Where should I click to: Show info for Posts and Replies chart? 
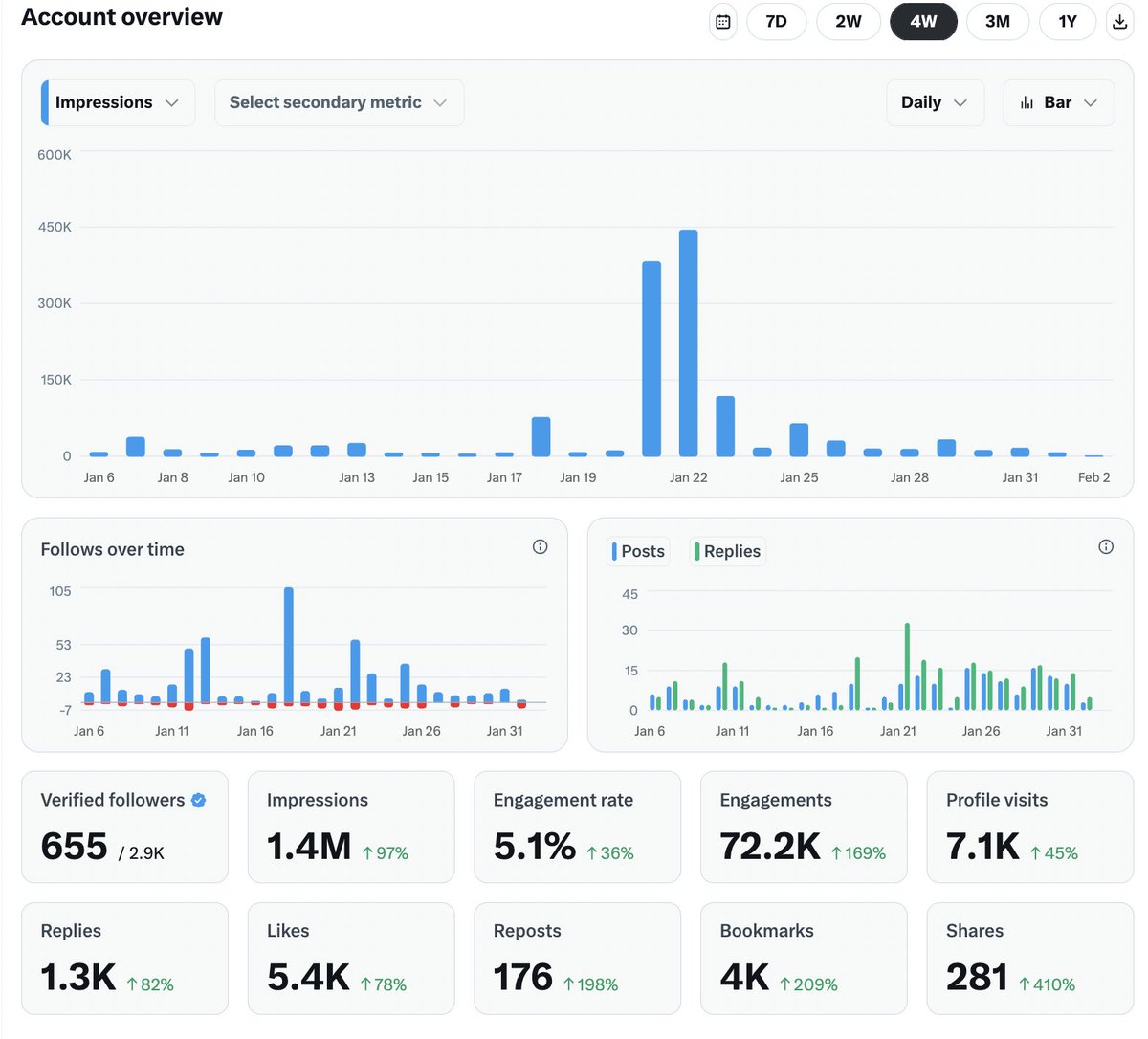click(x=1106, y=547)
